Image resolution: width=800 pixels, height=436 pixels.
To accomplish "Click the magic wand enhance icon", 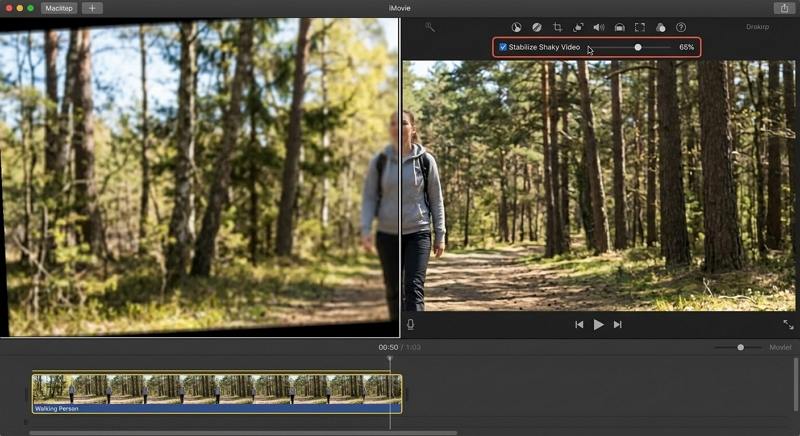I will click(x=430, y=28).
